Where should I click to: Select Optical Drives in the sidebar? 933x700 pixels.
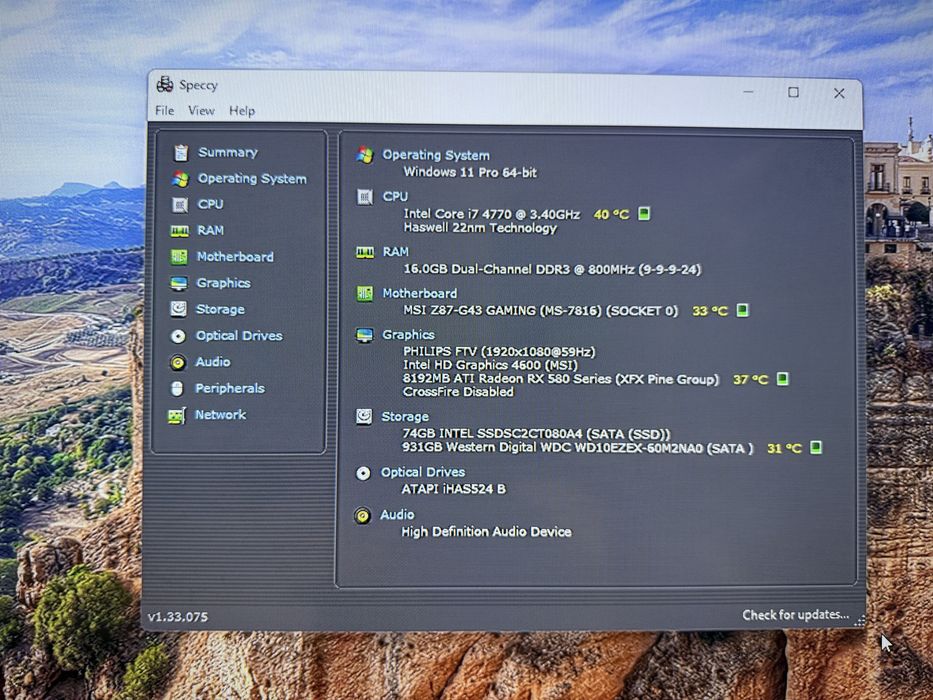click(239, 336)
